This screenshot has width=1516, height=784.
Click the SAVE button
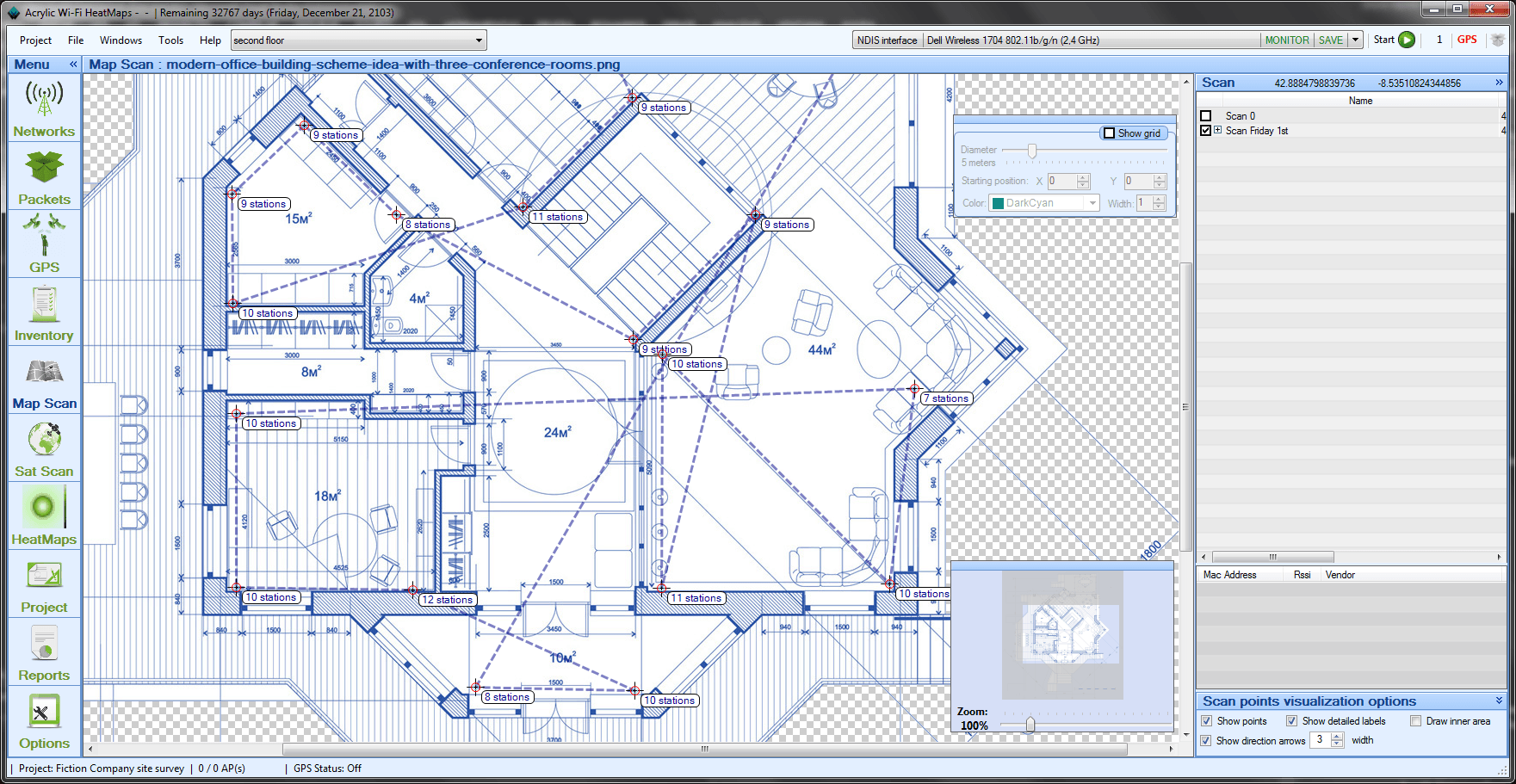[x=1330, y=40]
